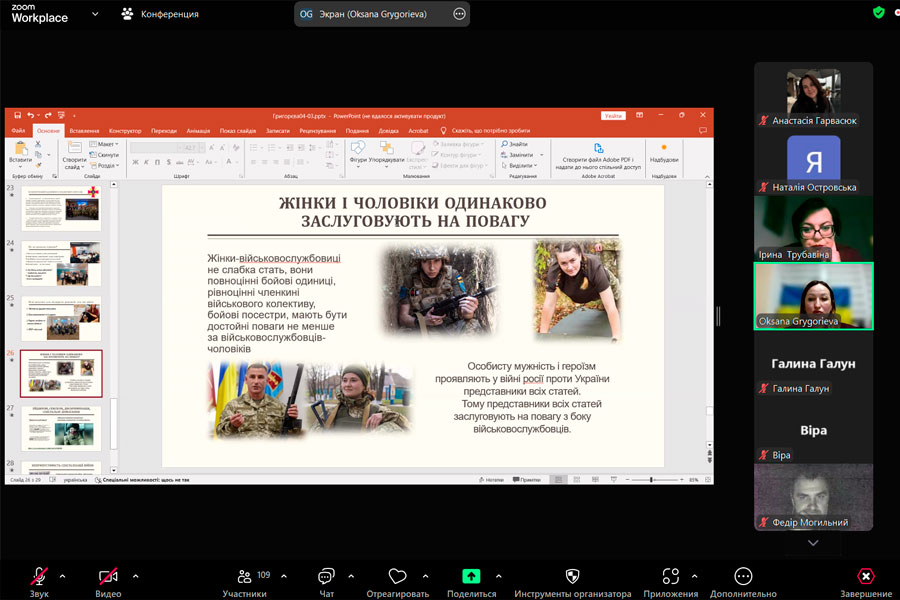900x600 pixels.
Task: Expand video options arrow beside Видео
Action: click(135, 576)
